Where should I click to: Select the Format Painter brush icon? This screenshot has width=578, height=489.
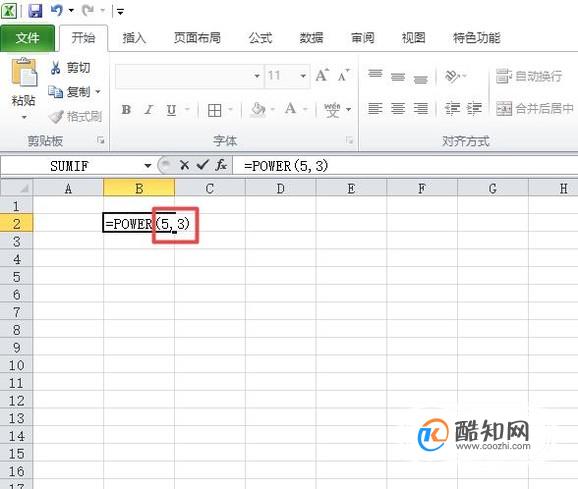click(56, 117)
